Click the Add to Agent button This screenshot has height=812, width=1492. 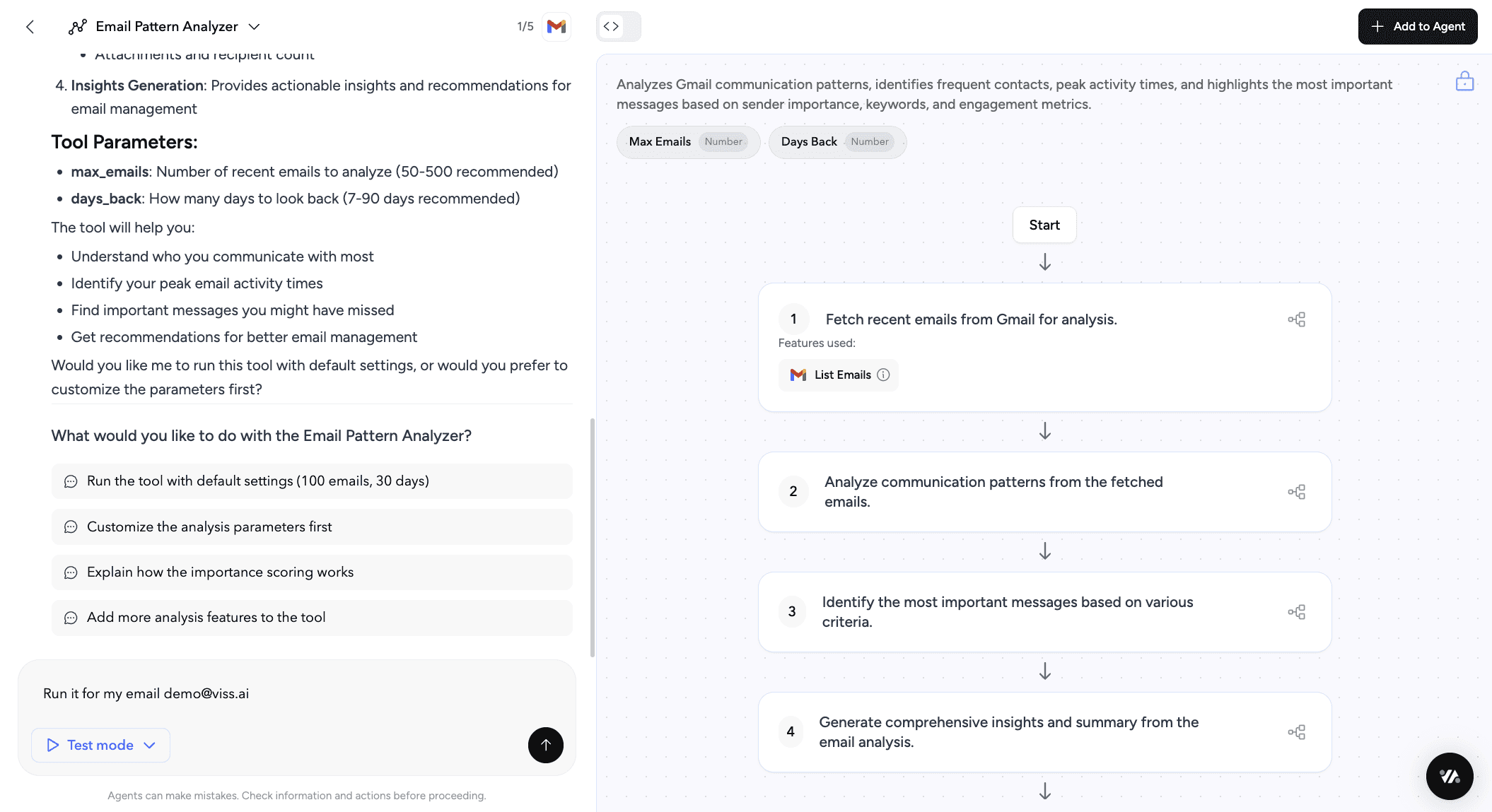point(1417,27)
